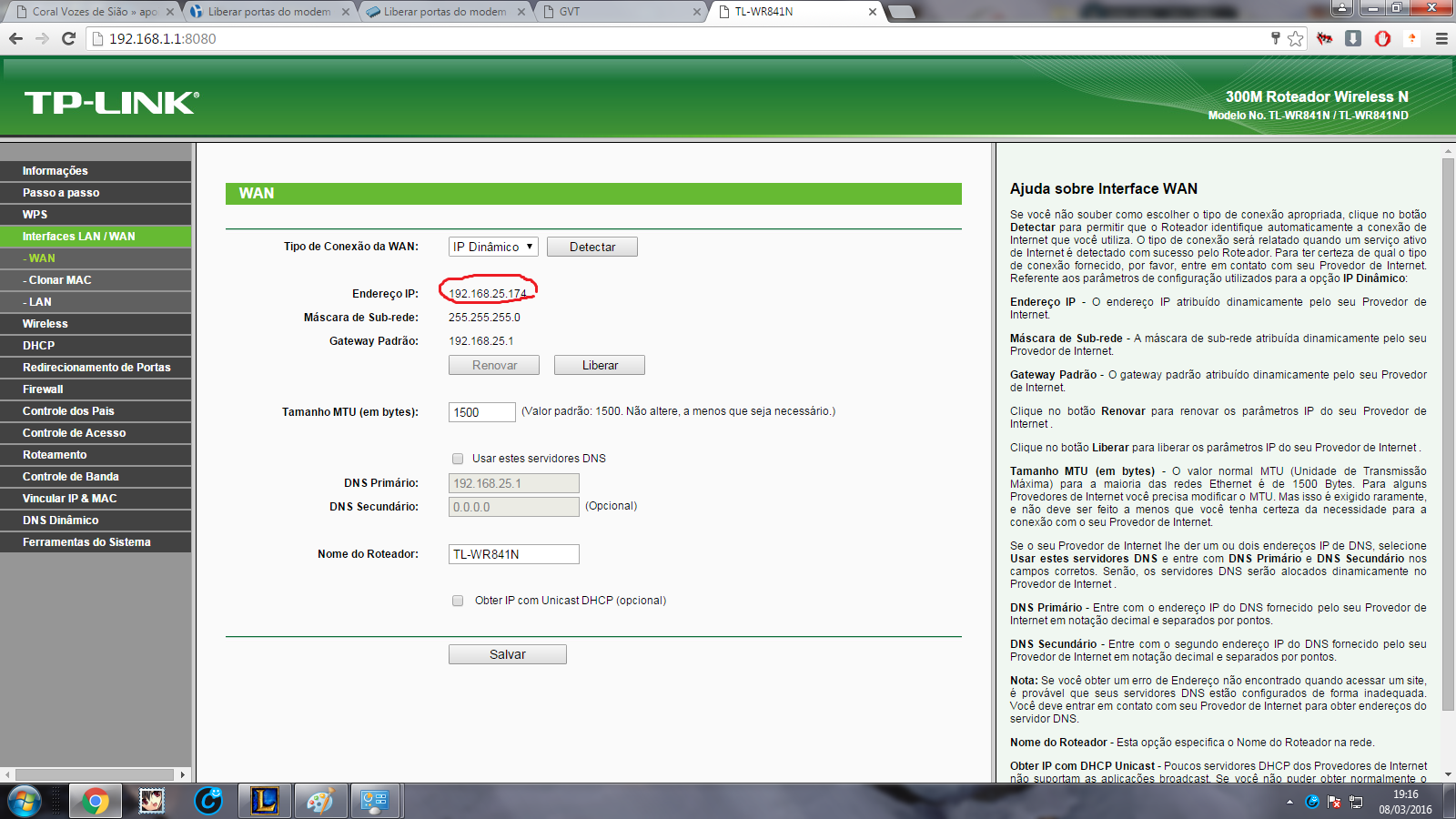1456x819 pixels.
Task: Click the network icon in system tray
Action: [x=1356, y=803]
